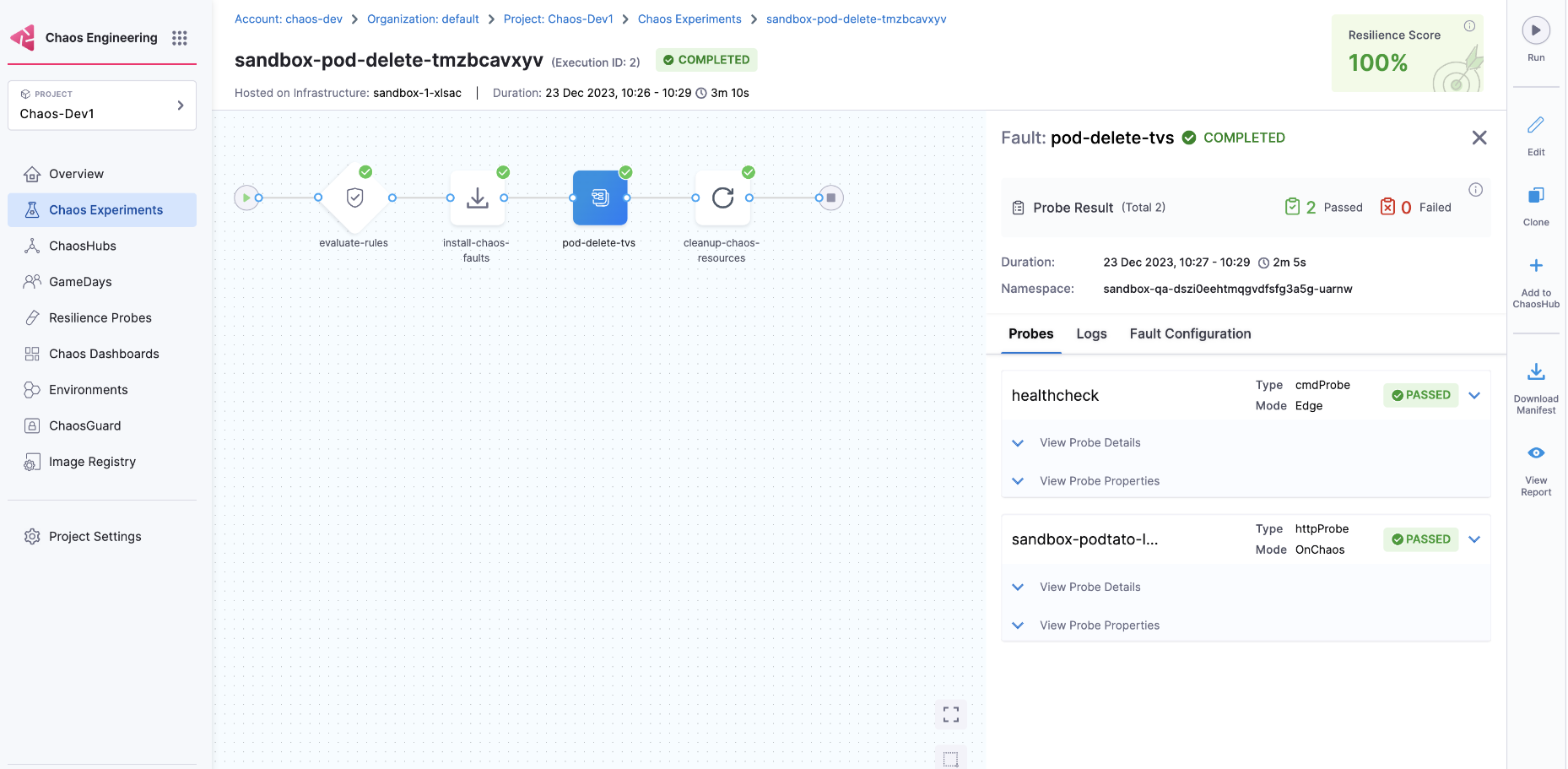Click the cleanup-chaos-resources step node
1568x769 pixels.
[722, 198]
